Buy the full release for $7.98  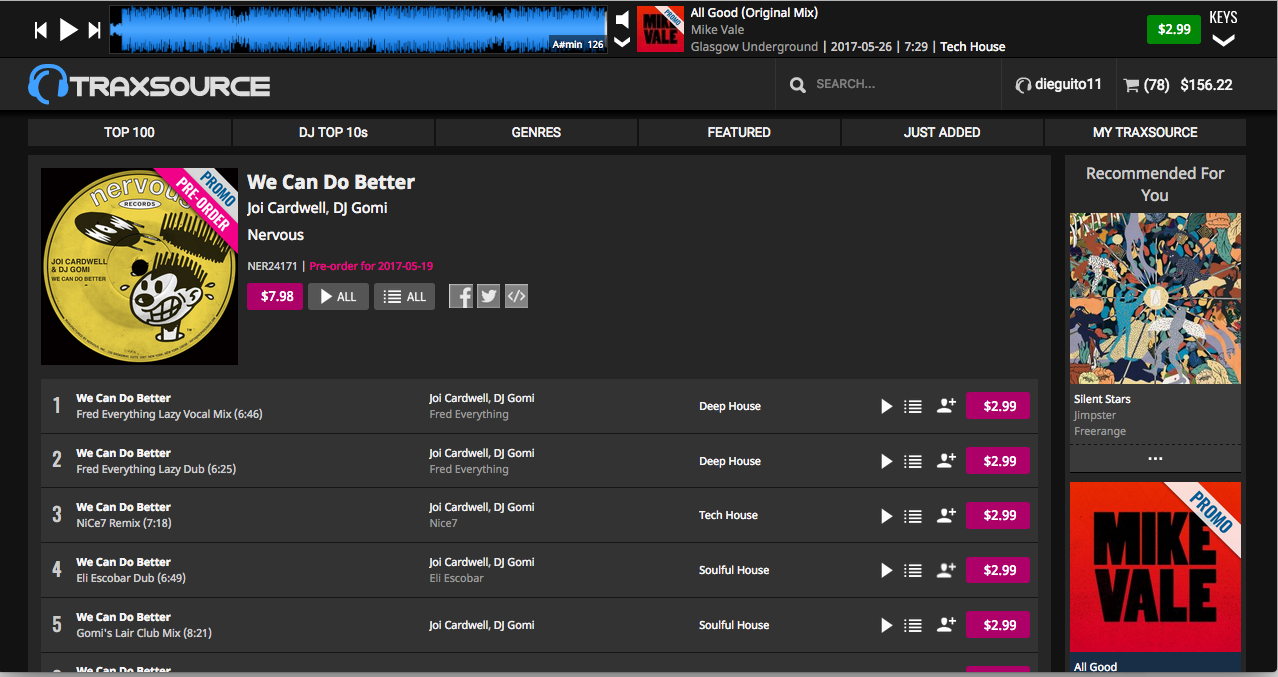(276, 296)
